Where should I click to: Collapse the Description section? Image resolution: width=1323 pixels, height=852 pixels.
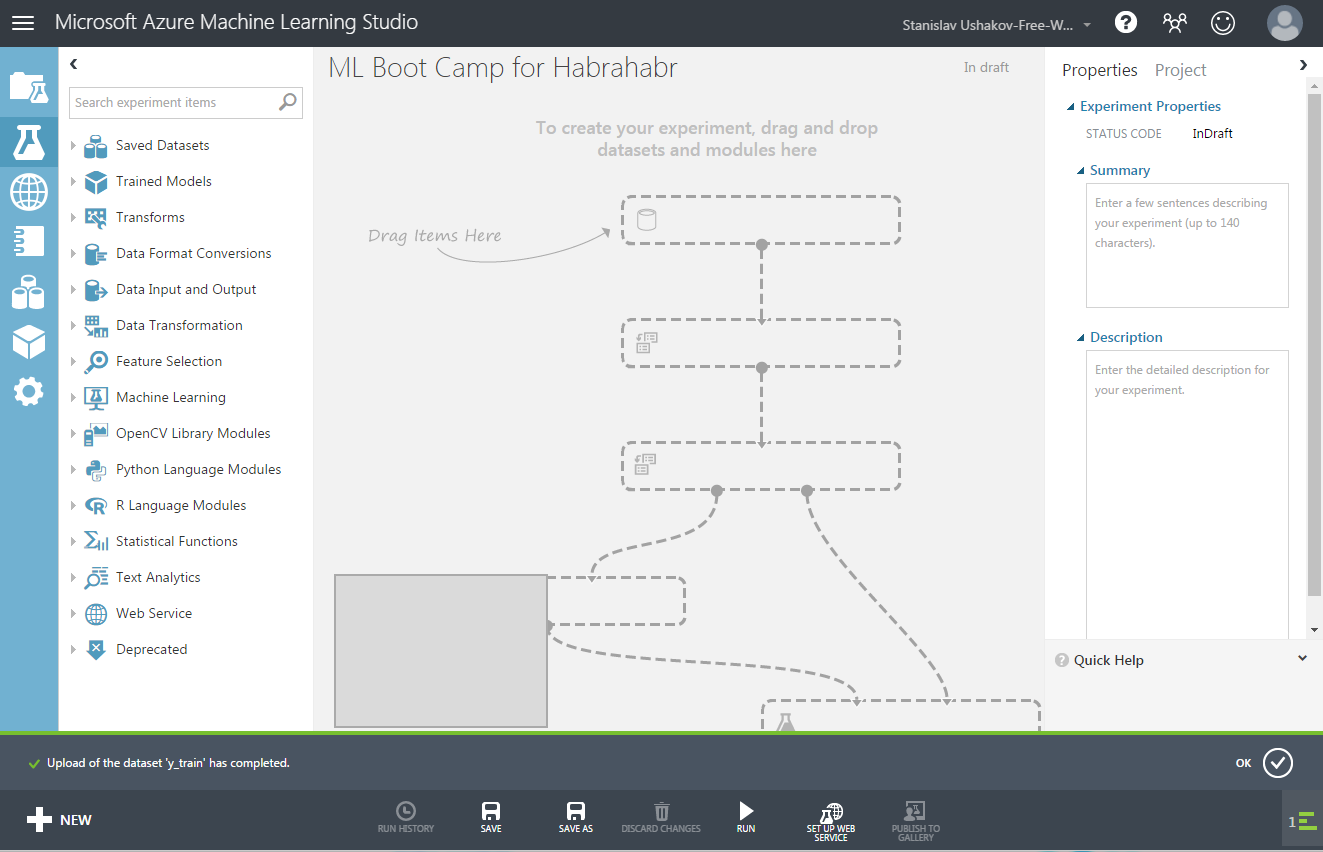pos(1081,338)
